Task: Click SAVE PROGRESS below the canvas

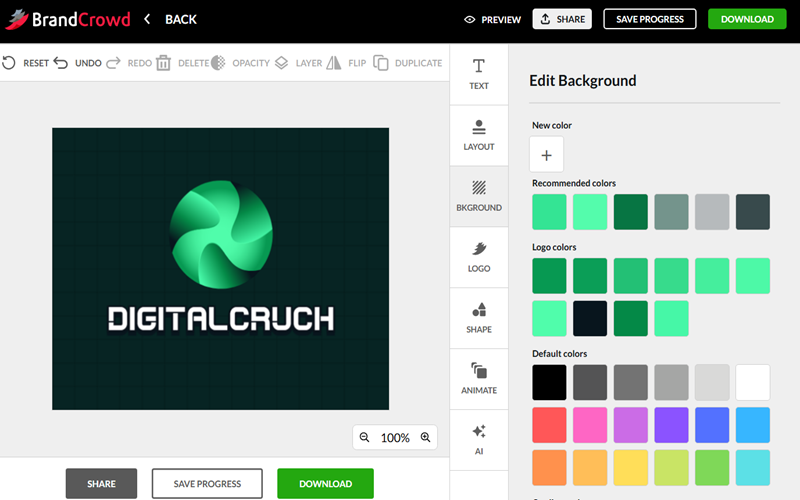Action: 207,484
